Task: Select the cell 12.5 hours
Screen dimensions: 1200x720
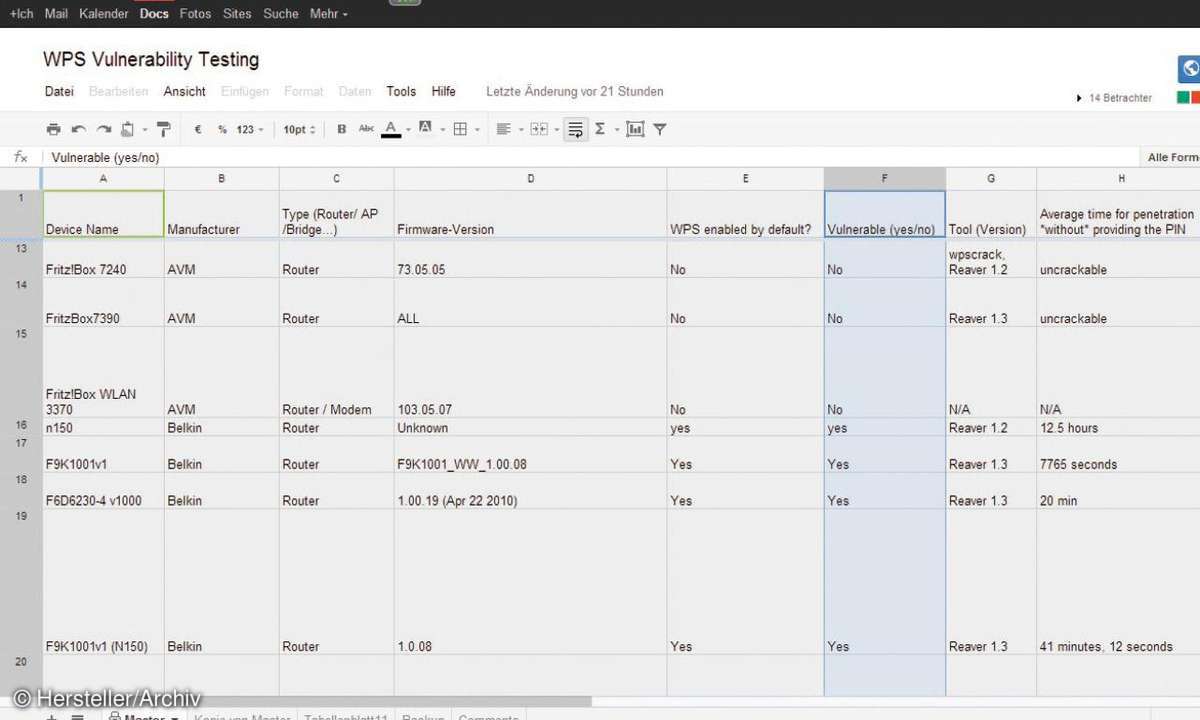Action: tap(1118, 427)
